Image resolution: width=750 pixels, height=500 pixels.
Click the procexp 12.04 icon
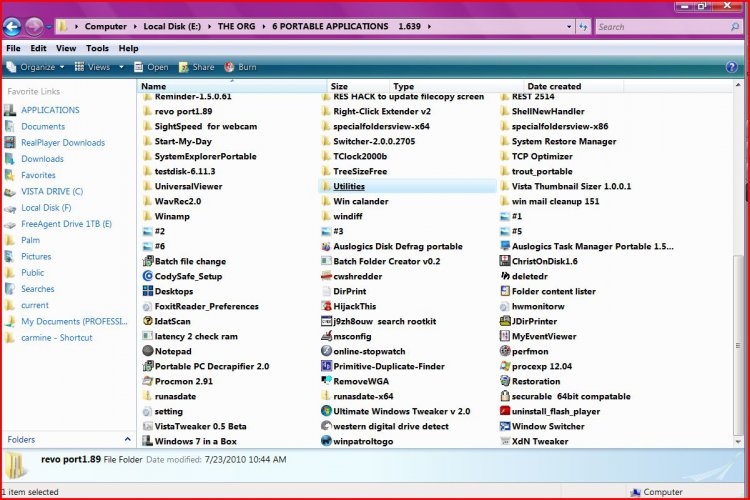[x=505, y=366]
